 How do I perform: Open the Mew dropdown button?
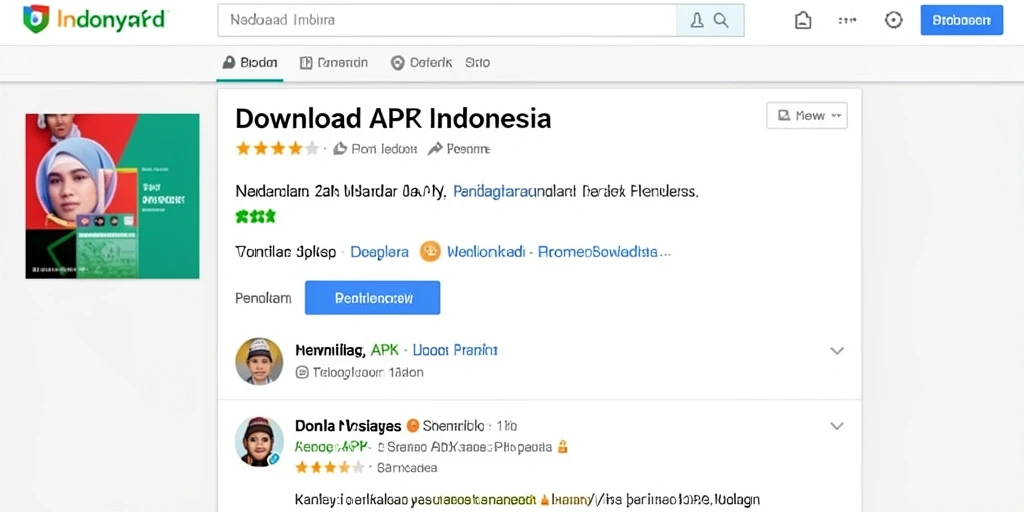point(807,116)
